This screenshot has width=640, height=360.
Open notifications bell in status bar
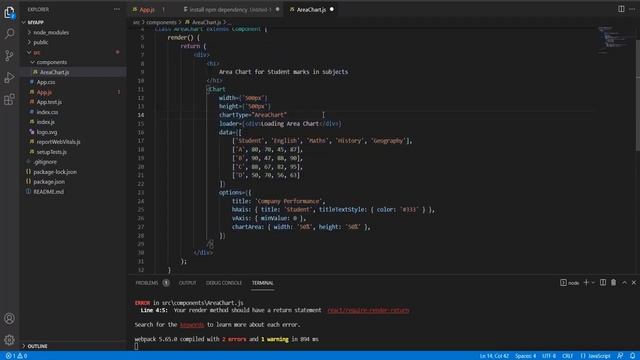click(x=632, y=356)
